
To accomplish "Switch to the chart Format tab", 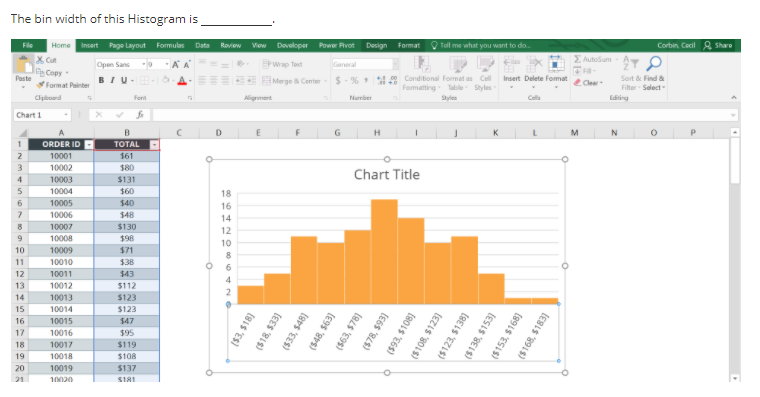I will click(x=409, y=45).
